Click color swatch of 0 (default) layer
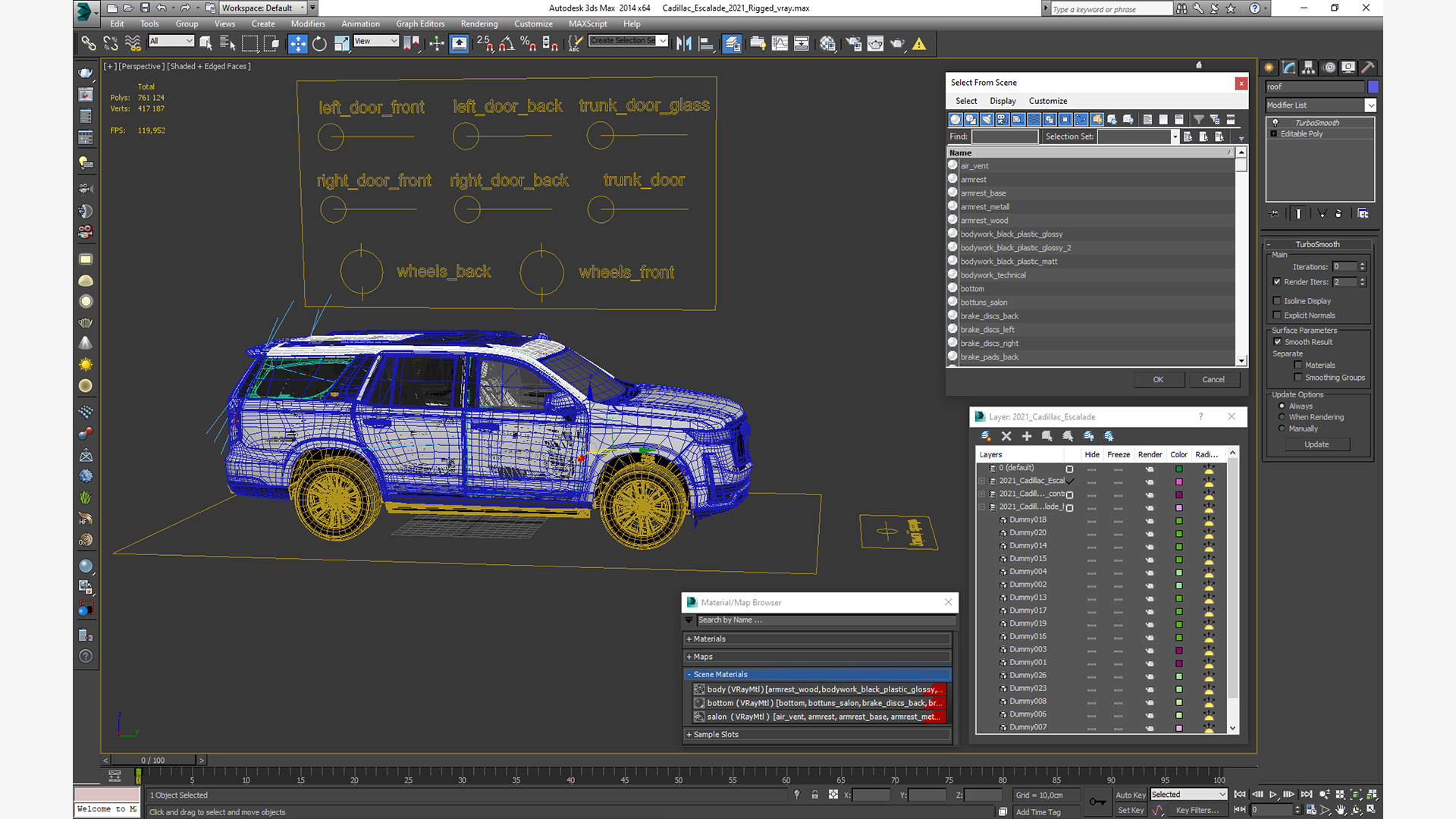The width and height of the screenshot is (1456, 819). coord(1179,469)
